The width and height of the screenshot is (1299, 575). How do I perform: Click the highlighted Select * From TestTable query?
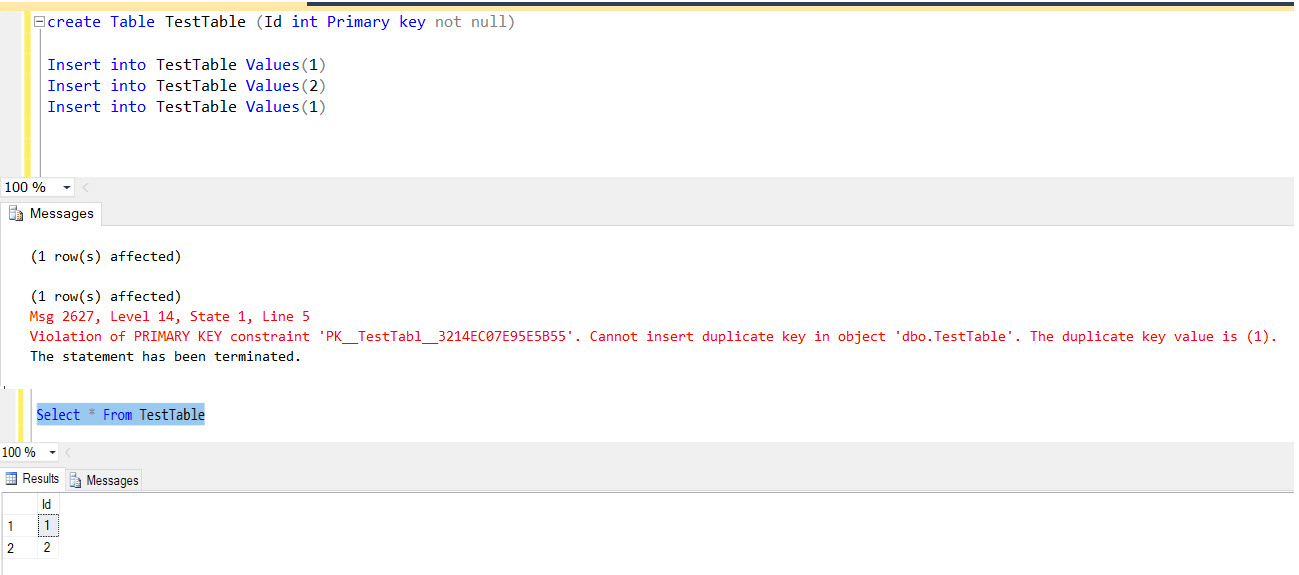[x=120, y=415]
